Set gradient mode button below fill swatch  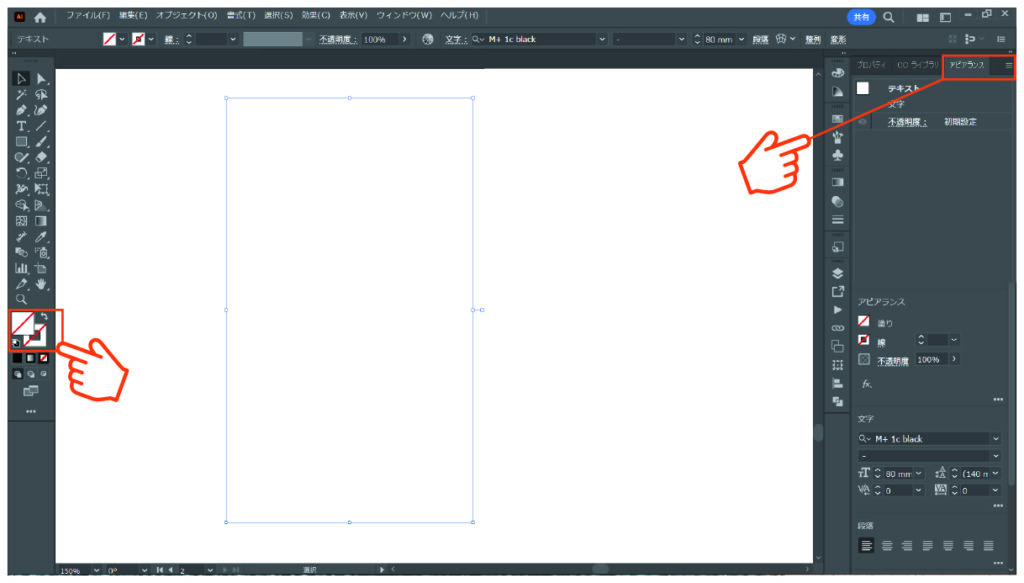(x=31, y=358)
